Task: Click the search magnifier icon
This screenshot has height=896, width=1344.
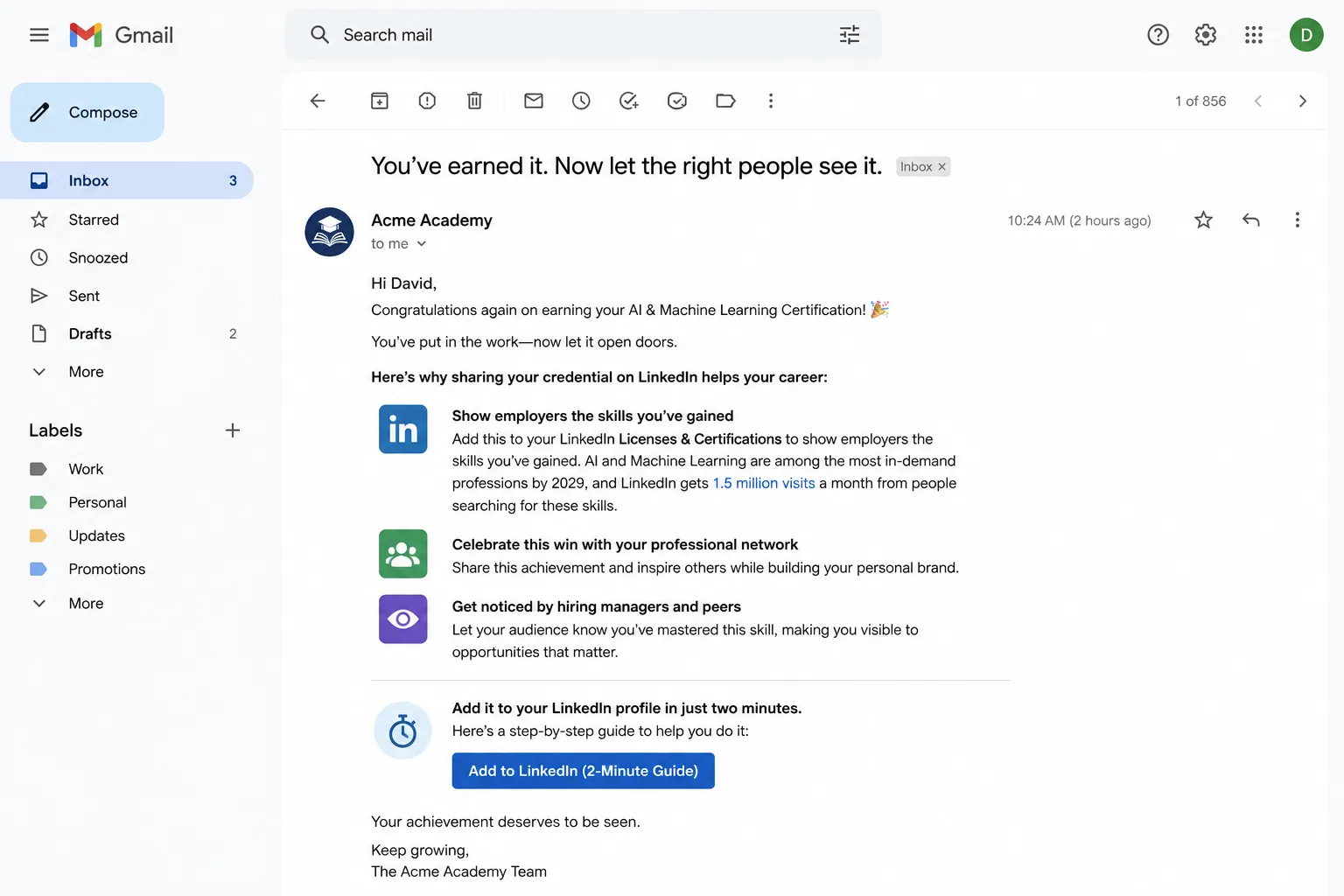Action: (319, 35)
